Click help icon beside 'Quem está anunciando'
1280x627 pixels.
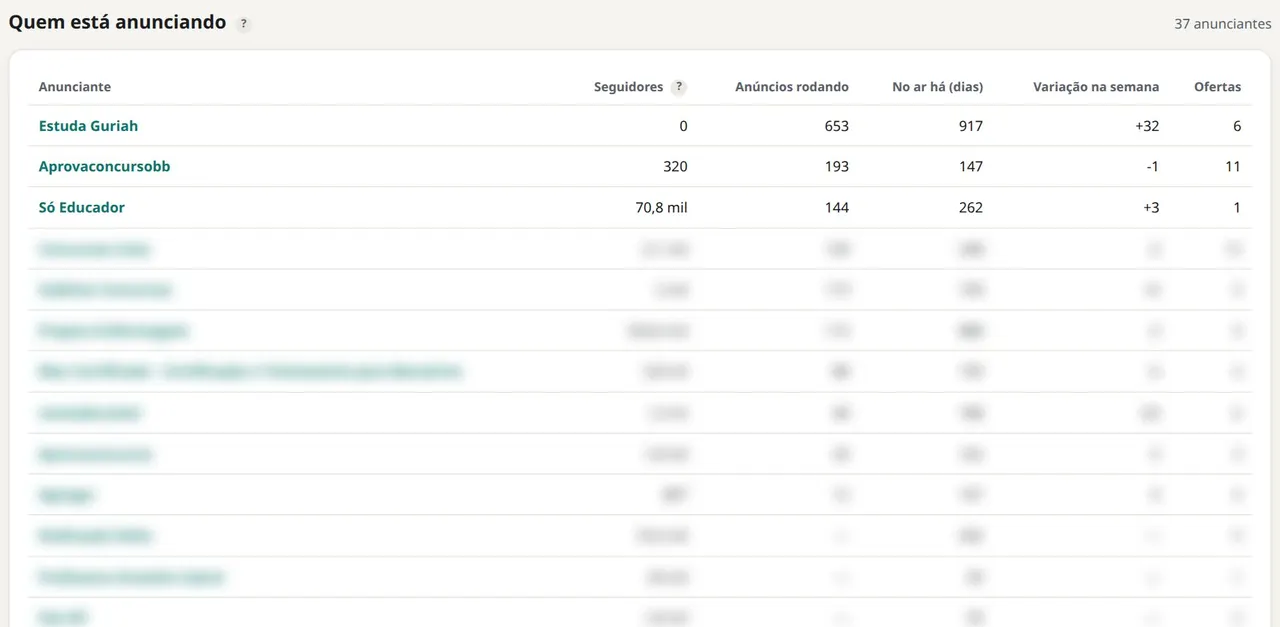243,24
